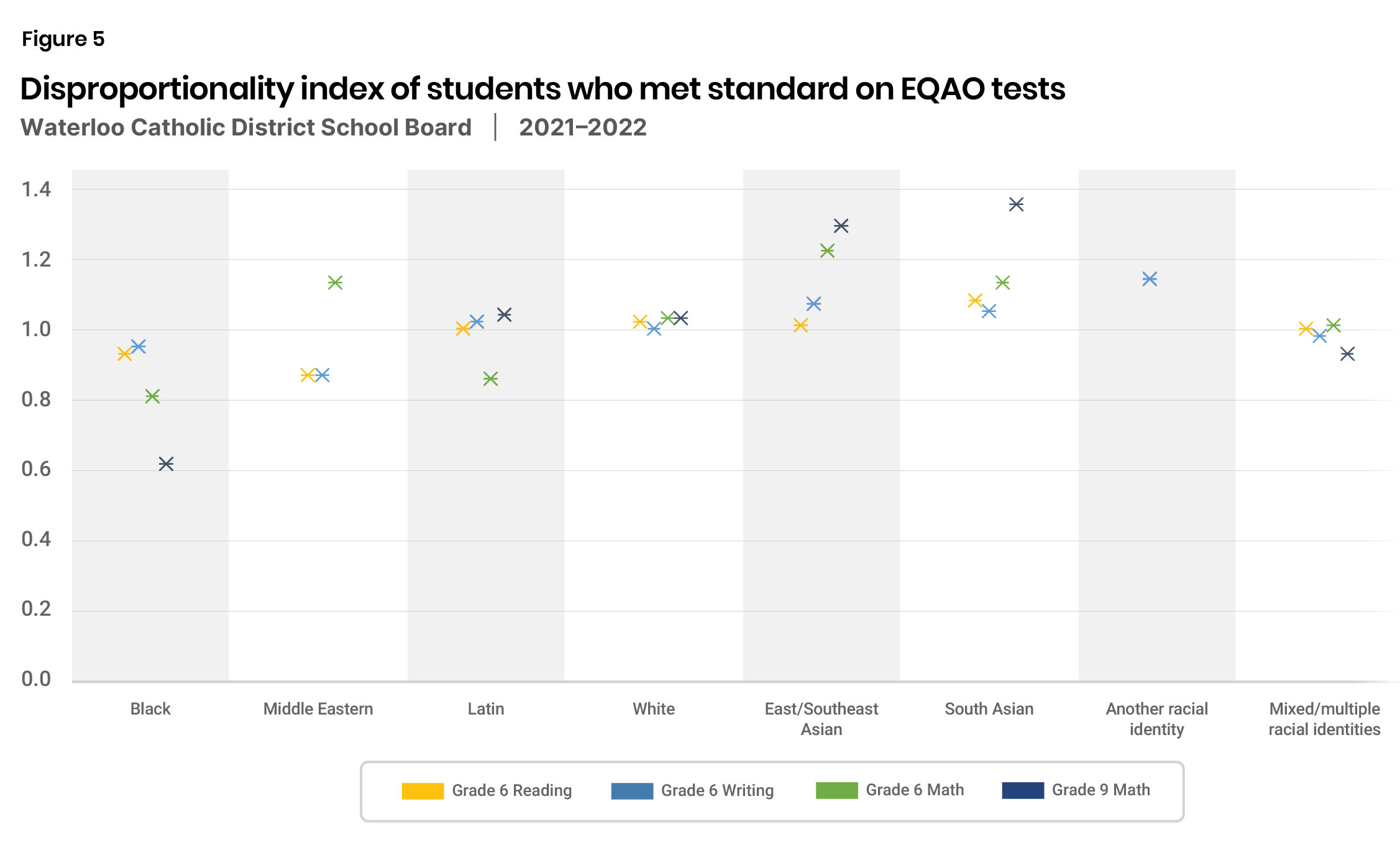The height and width of the screenshot is (845, 1400).
Task: Click the blue Grade 6 Writing legend swatch
Action: (632, 790)
